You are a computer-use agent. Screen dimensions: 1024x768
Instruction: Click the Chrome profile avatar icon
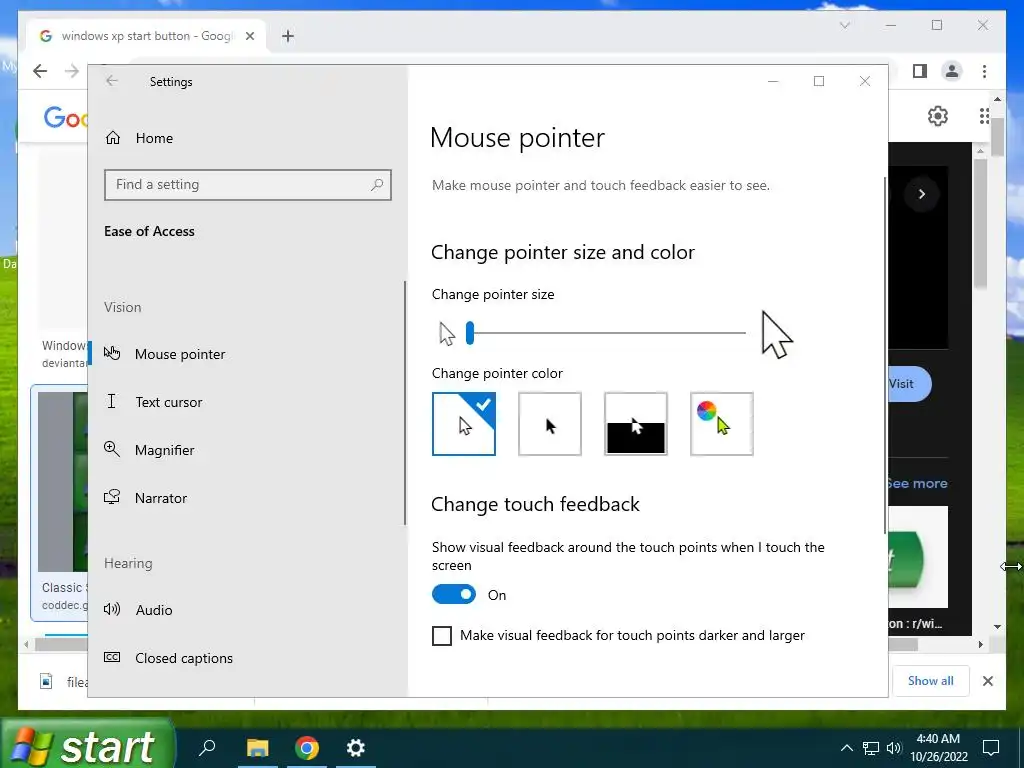952,71
